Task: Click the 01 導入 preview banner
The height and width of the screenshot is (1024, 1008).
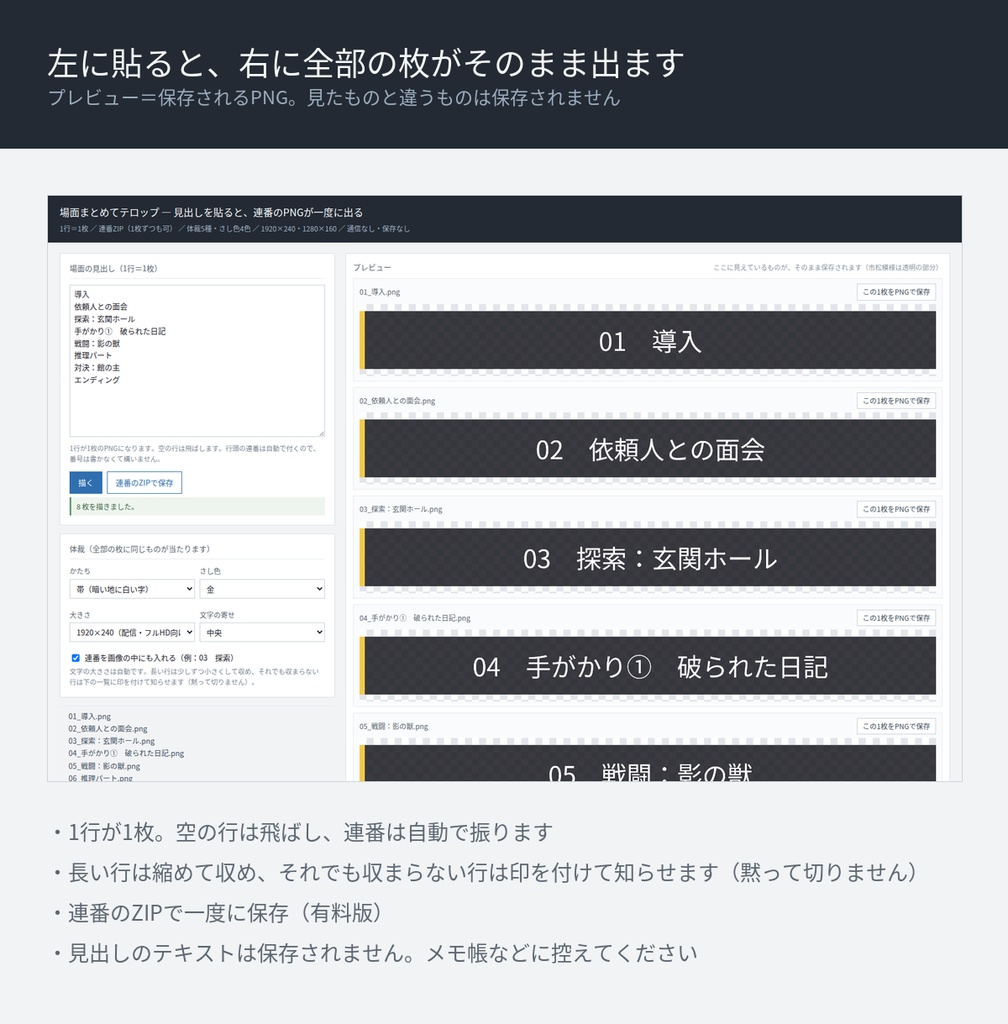Action: (648, 340)
